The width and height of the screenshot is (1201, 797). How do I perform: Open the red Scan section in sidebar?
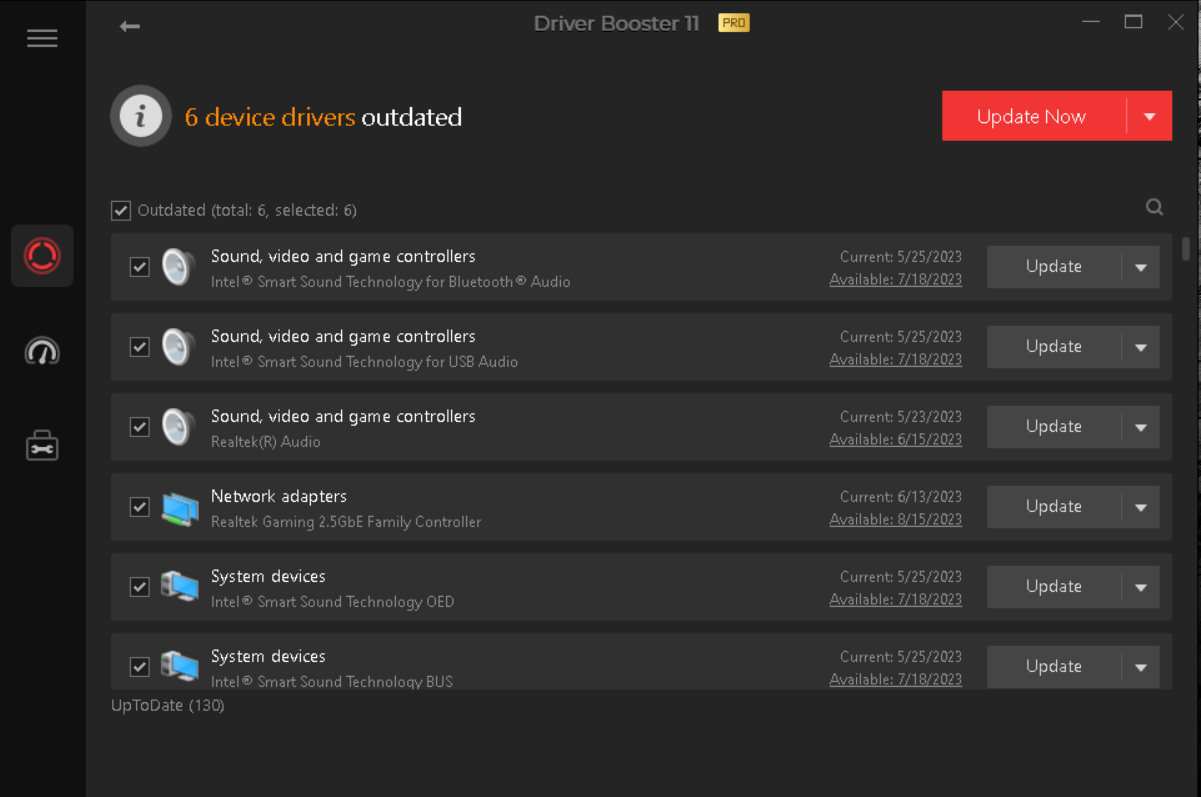click(x=42, y=256)
